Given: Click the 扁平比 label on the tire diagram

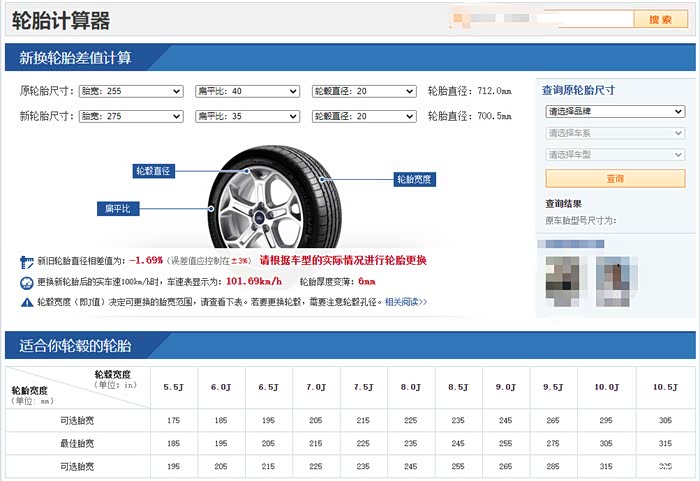Looking at the screenshot, I should [119, 209].
